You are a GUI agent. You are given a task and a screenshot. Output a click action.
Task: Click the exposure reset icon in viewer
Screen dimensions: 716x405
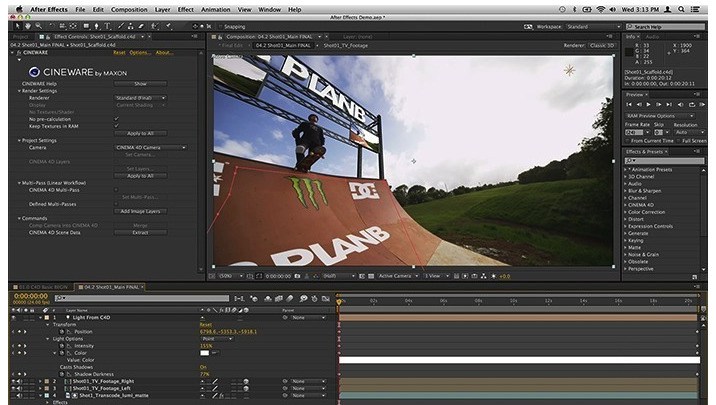494,276
